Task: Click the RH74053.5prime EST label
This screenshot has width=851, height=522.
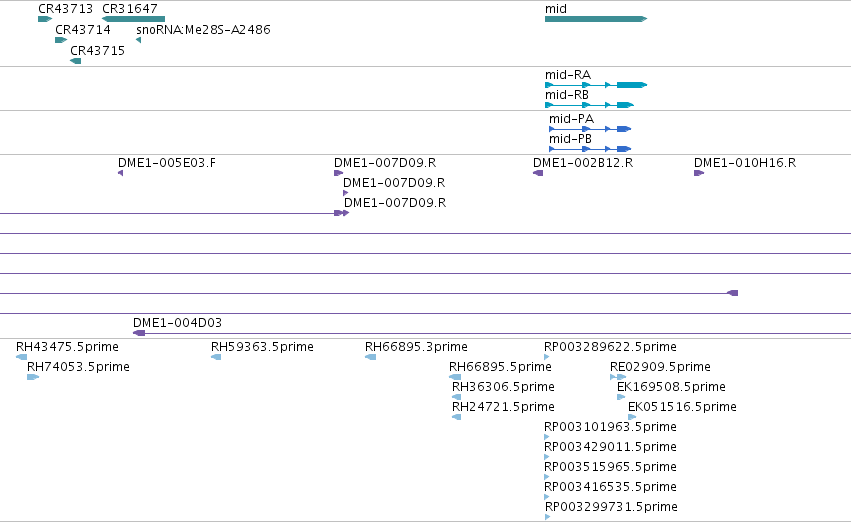Action: point(79,367)
